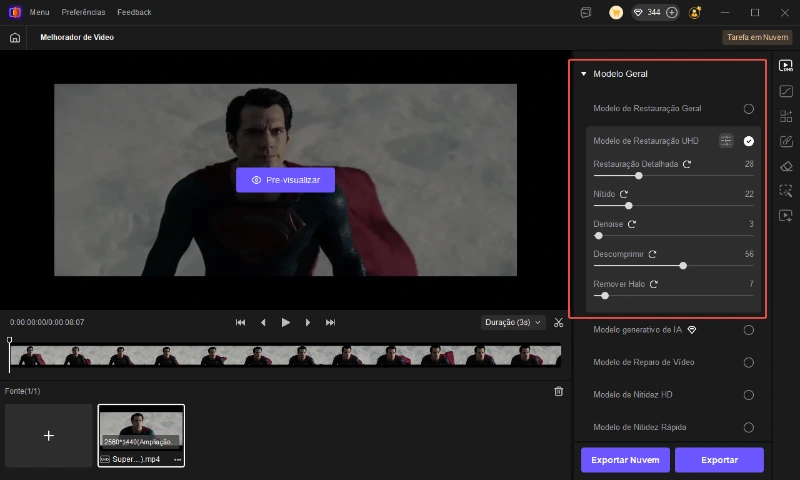The height and width of the screenshot is (480, 800).
Task: Enable Modelo de Reparo de Vídeo
Action: [x=748, y=362]
